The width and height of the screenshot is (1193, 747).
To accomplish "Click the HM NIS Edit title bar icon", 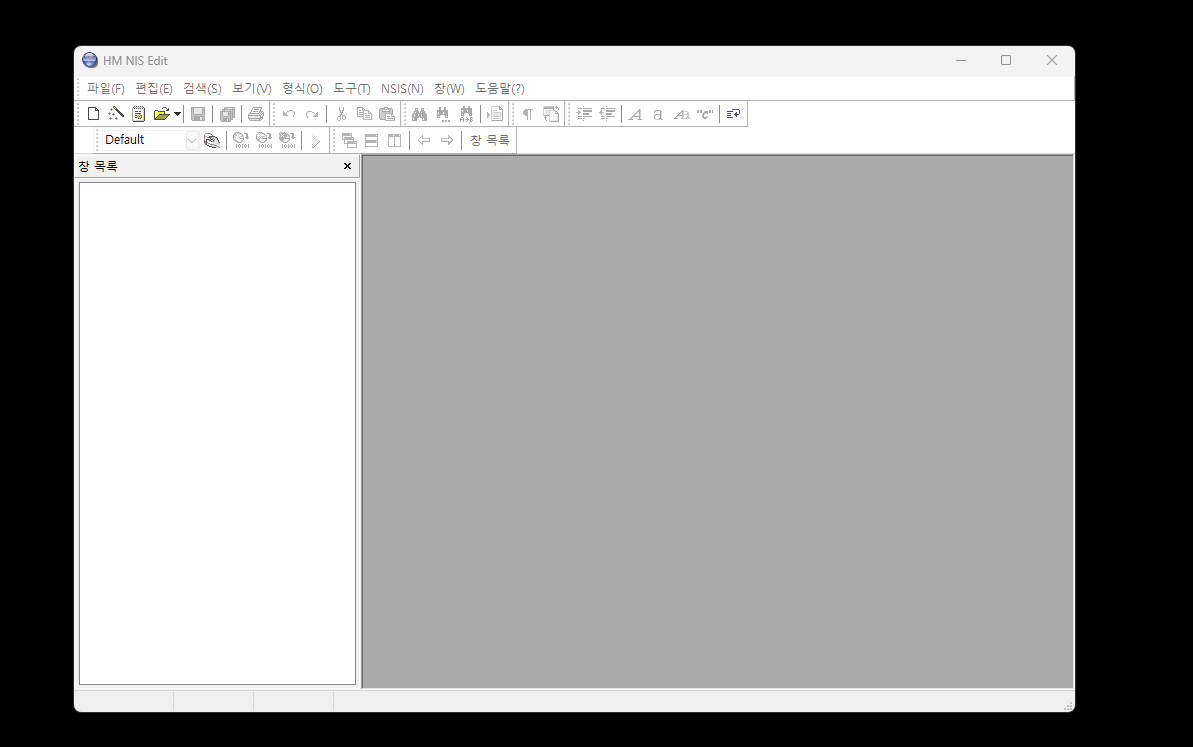I will [x=90, y=60].
